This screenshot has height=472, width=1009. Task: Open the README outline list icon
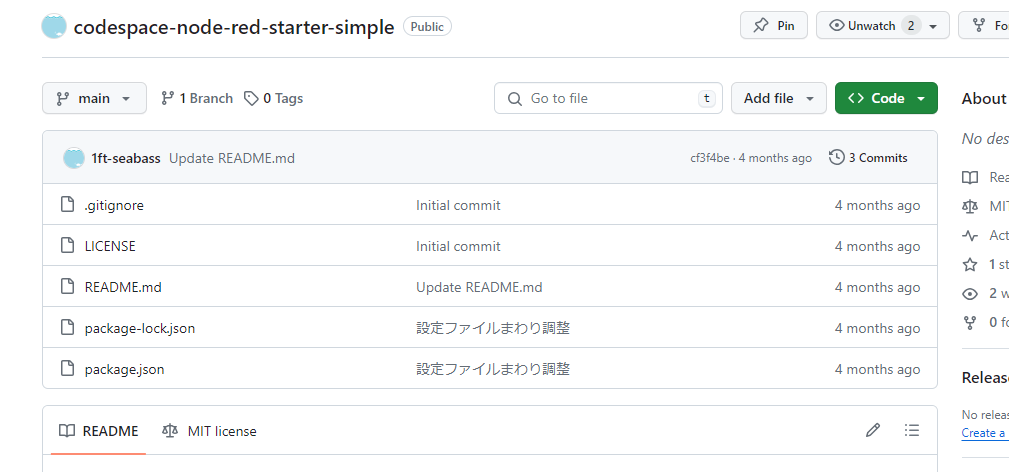(x=911, y=430)
